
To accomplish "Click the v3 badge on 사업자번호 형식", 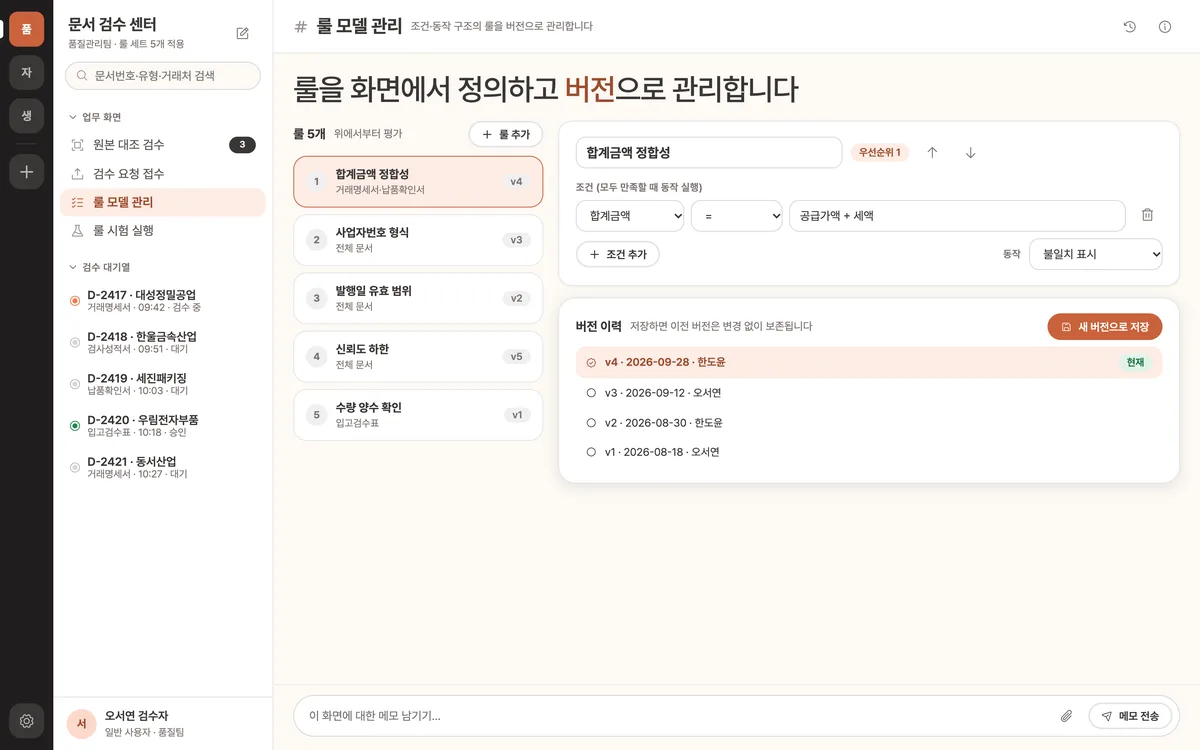I will coord(516,240).
